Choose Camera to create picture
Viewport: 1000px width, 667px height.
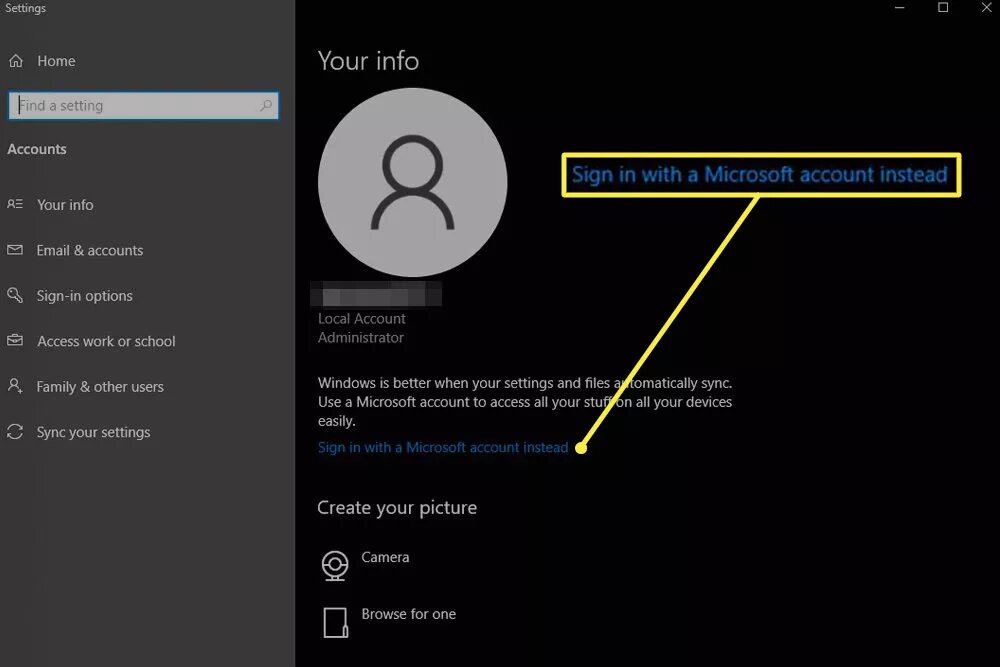click(385, 557)
